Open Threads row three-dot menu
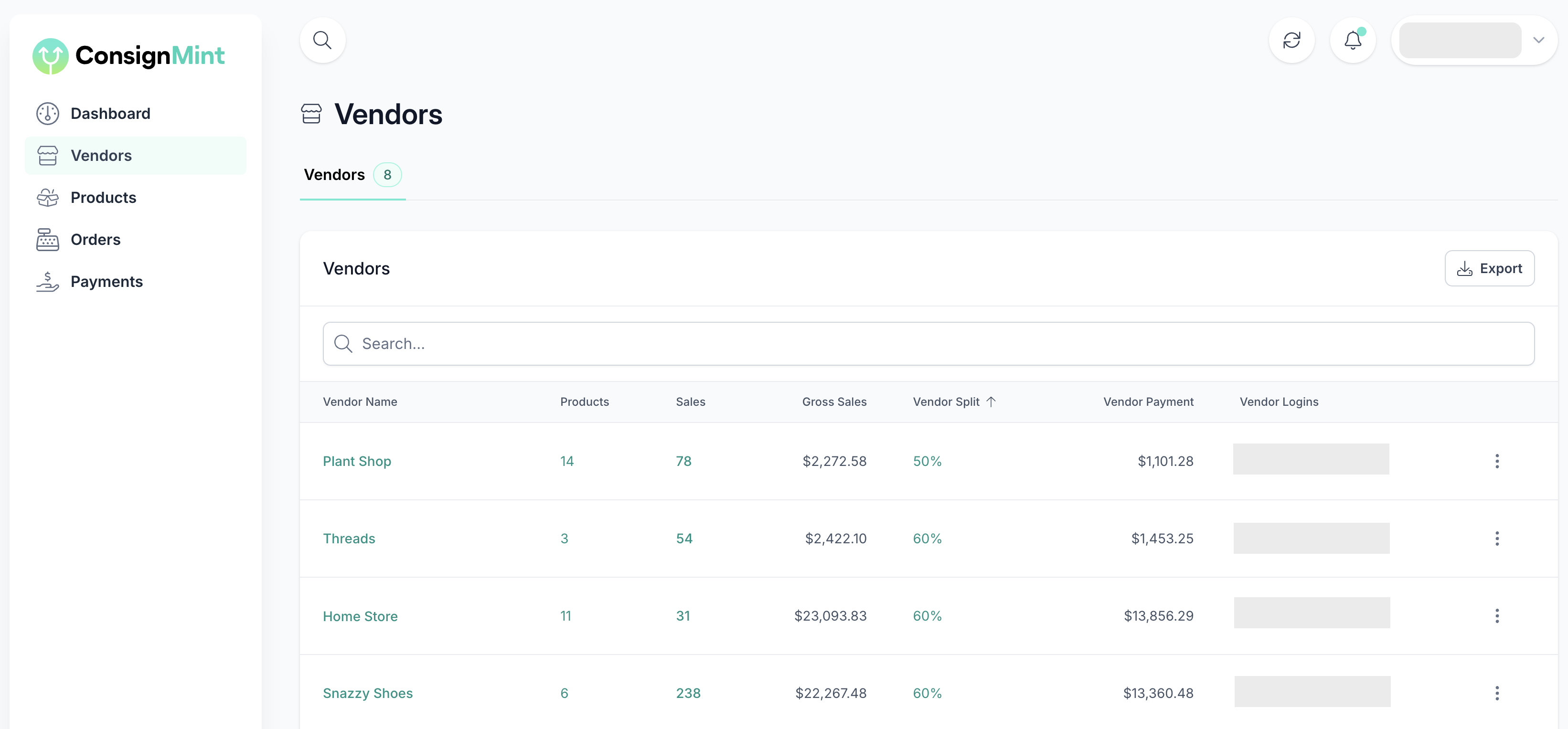This screenshot has width=1568, height=729. (1497, 539)
